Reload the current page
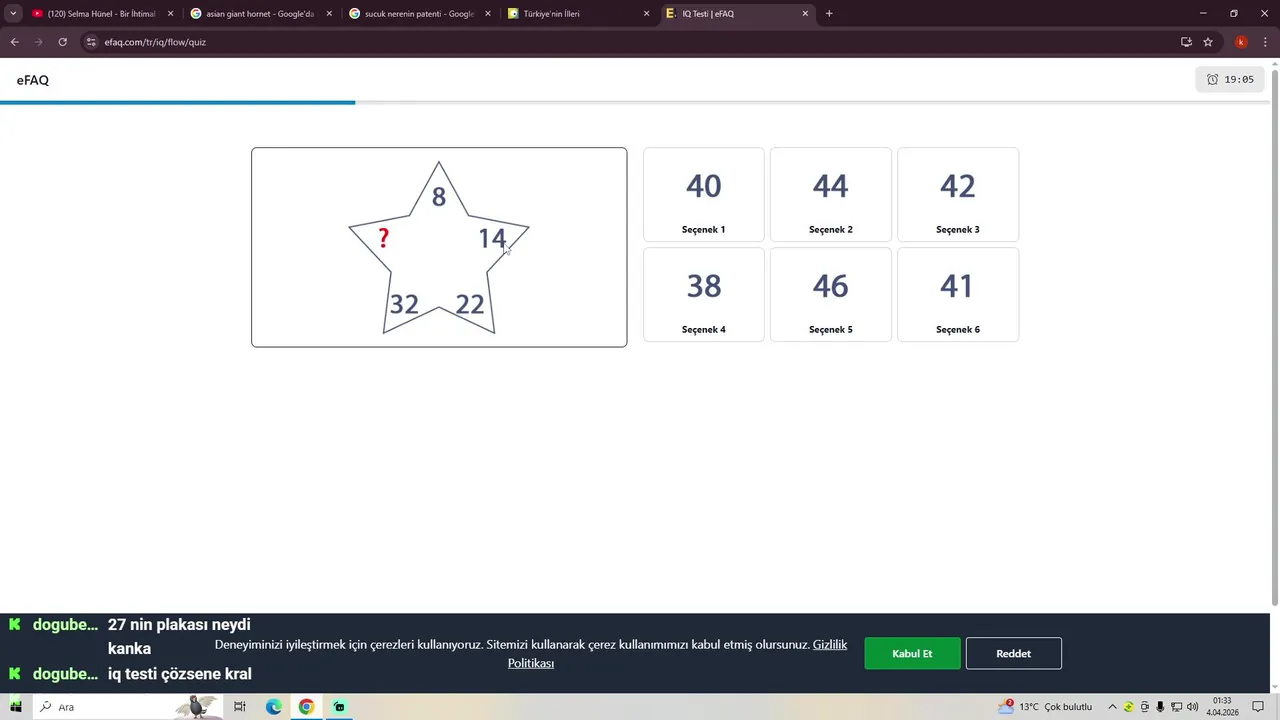Viewport: 1280px width, 720px height. coord(63,42)
